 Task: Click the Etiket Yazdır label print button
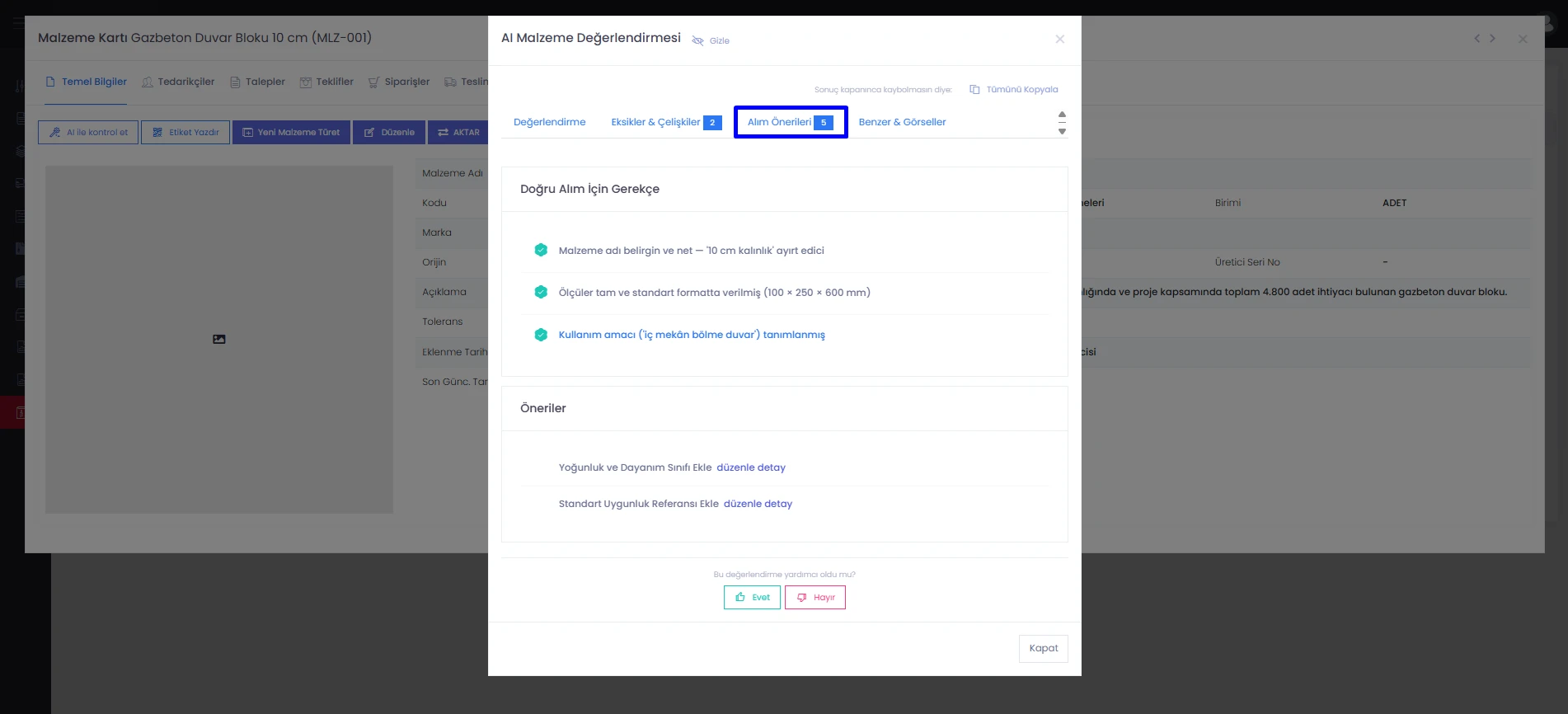[x=185, y=132]
